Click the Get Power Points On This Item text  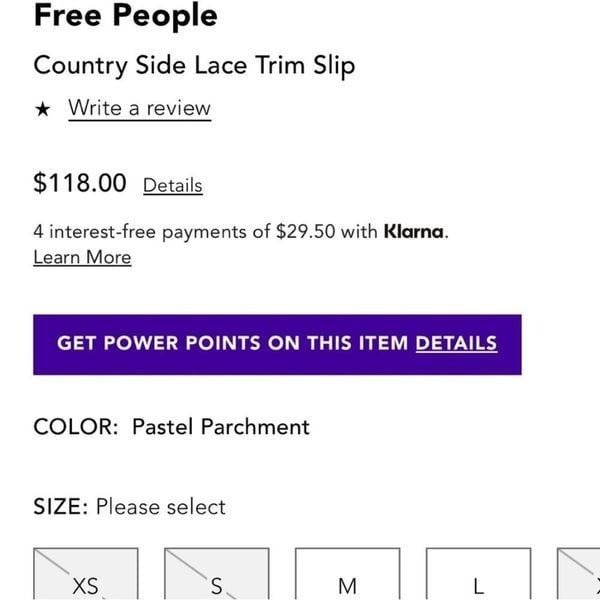tap(233, 343)
